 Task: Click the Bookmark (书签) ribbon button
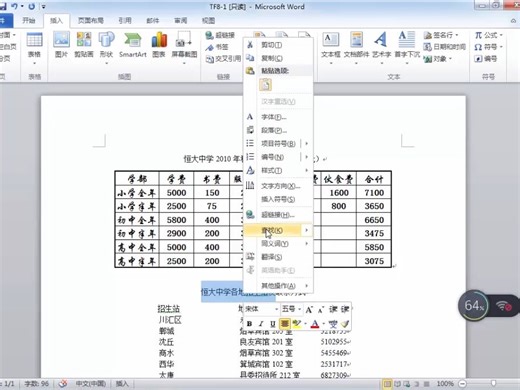pos(217,47)
